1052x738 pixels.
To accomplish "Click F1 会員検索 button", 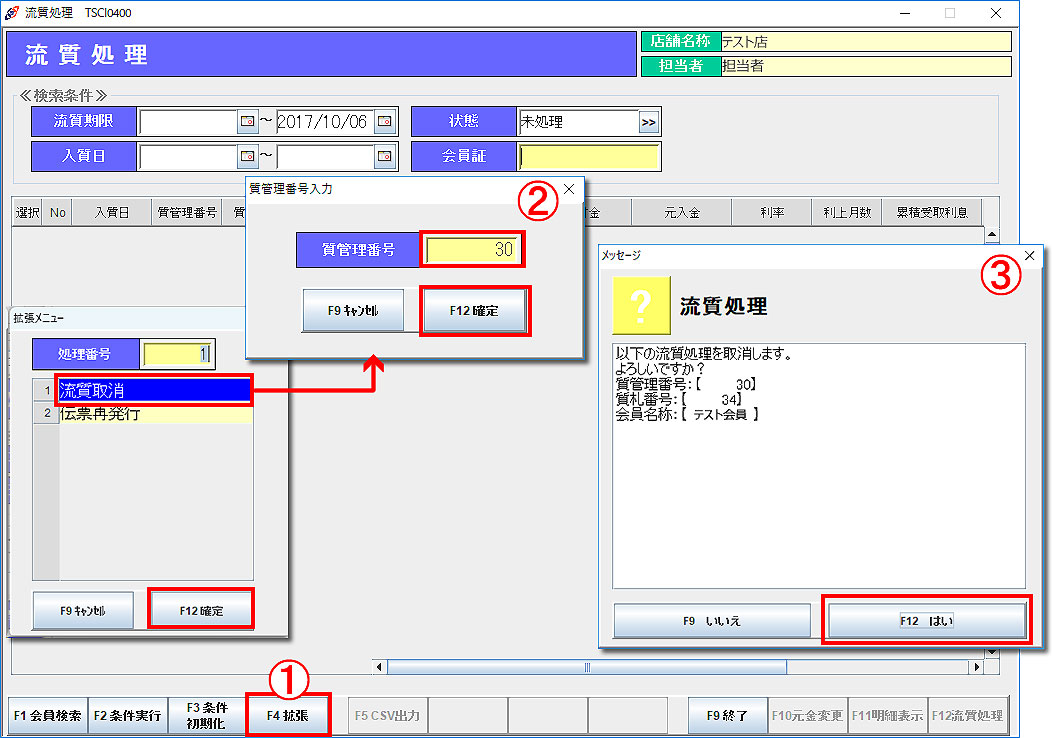I will (47, 716).
